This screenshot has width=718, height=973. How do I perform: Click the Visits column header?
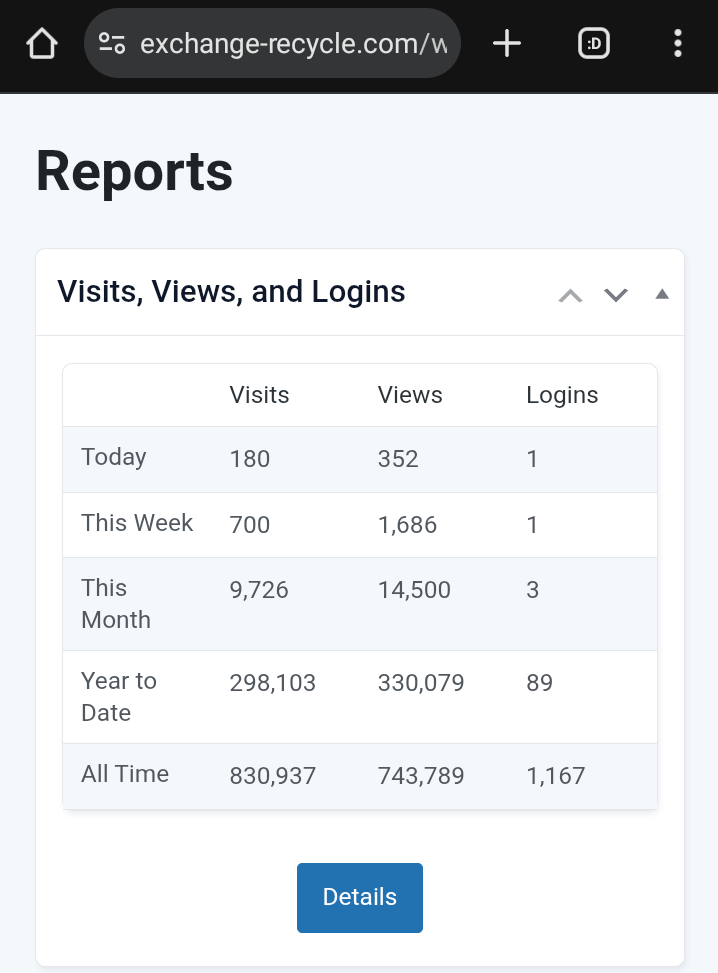pyautogui.click(x=259, y=395)
